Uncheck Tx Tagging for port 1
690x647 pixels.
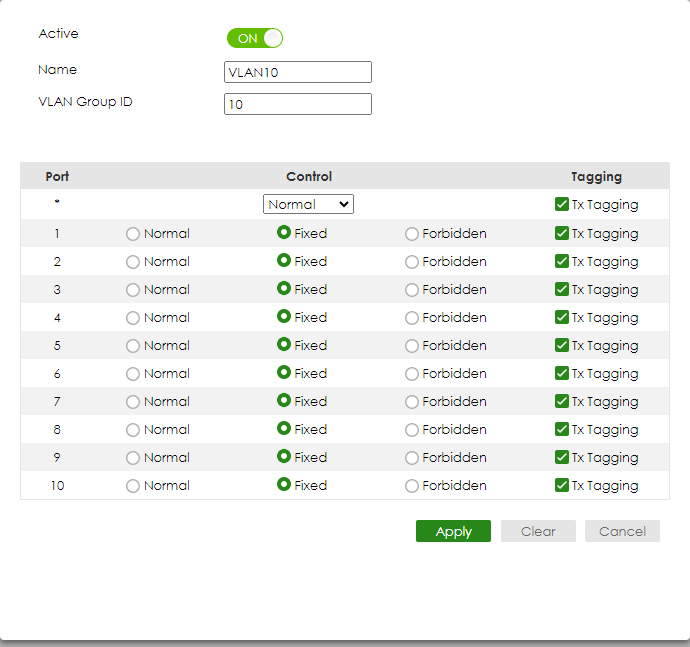pos(562,233)
